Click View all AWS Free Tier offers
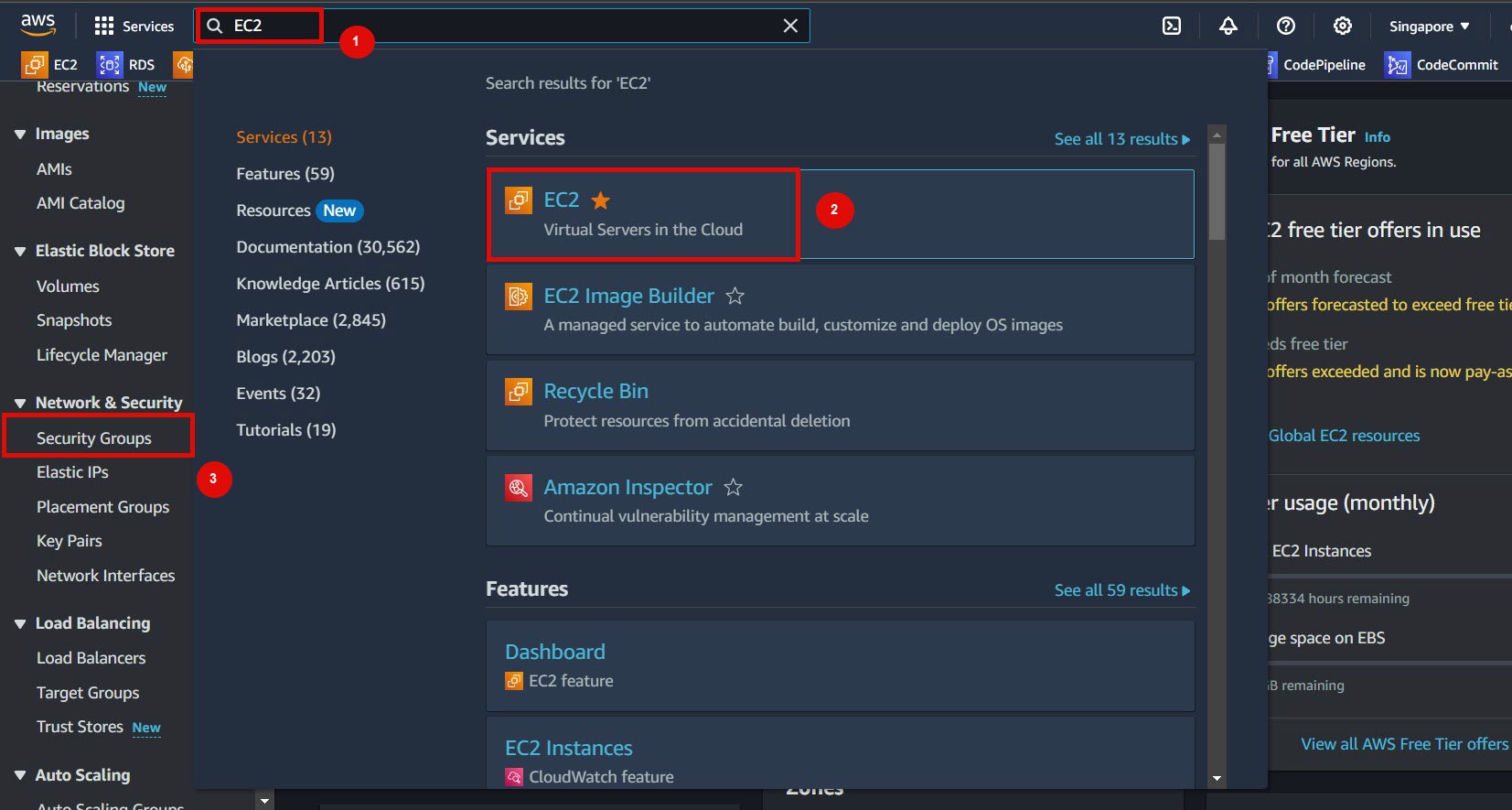This screenshot has width=1512, height=810. [1404, 744]
